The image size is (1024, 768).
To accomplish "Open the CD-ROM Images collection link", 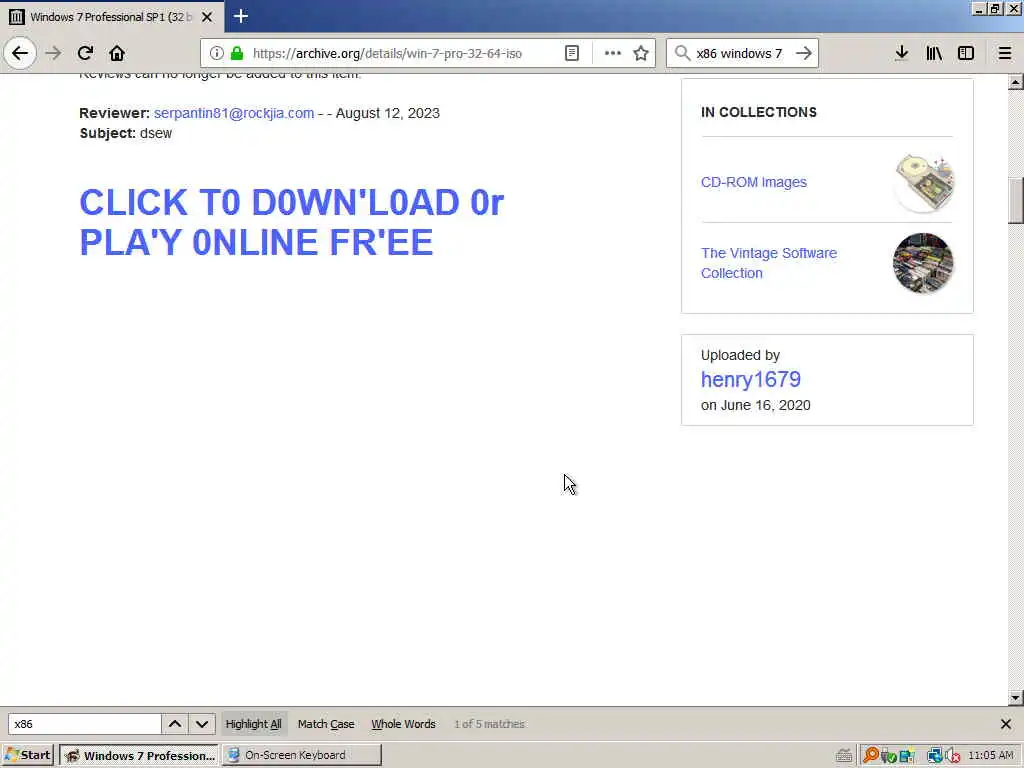I will point(754,182).
